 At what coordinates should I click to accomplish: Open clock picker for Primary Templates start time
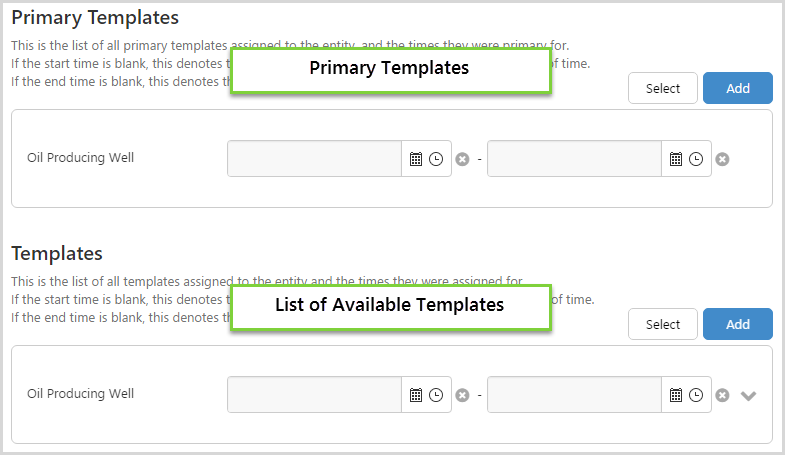(x=436, y=159)
